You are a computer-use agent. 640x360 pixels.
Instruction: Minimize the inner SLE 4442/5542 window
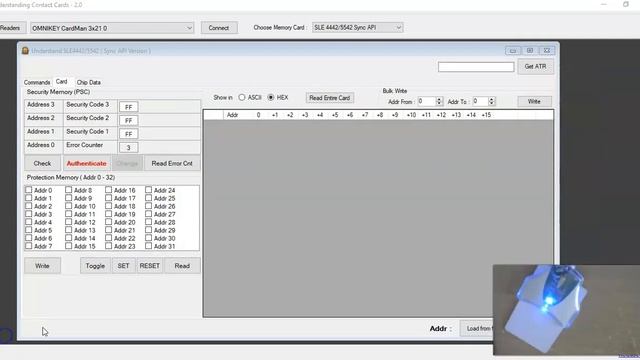(x=513, y=51)
